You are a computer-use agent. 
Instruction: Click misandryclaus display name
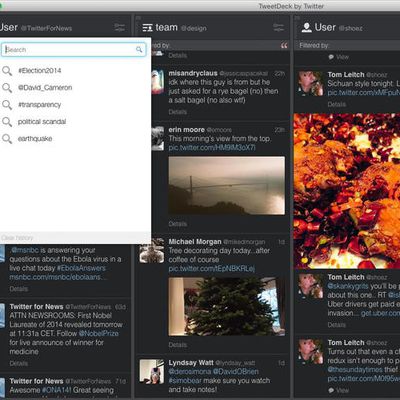click(193, 73)
